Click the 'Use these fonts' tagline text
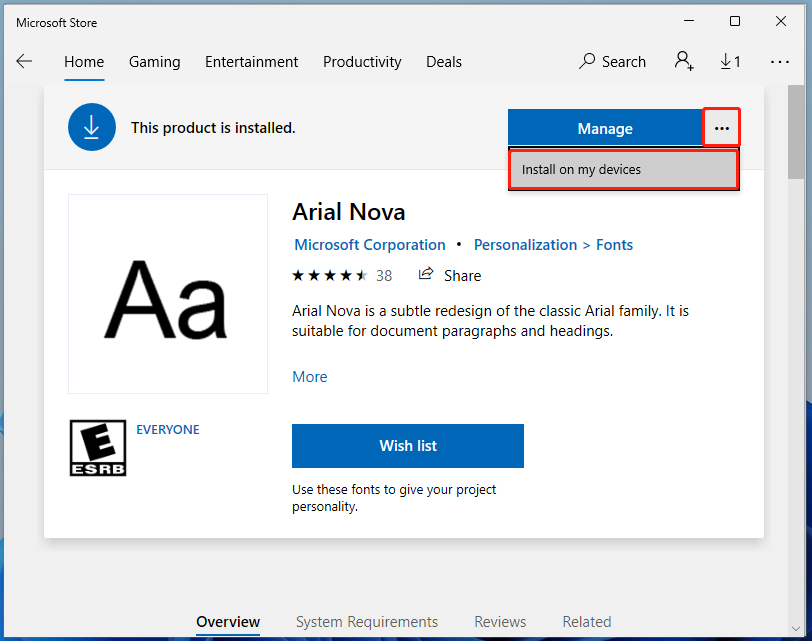 (394, 498)
